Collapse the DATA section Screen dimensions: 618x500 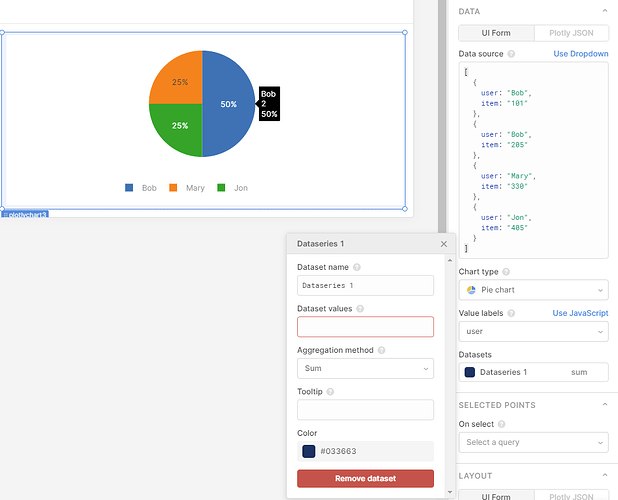605,11
